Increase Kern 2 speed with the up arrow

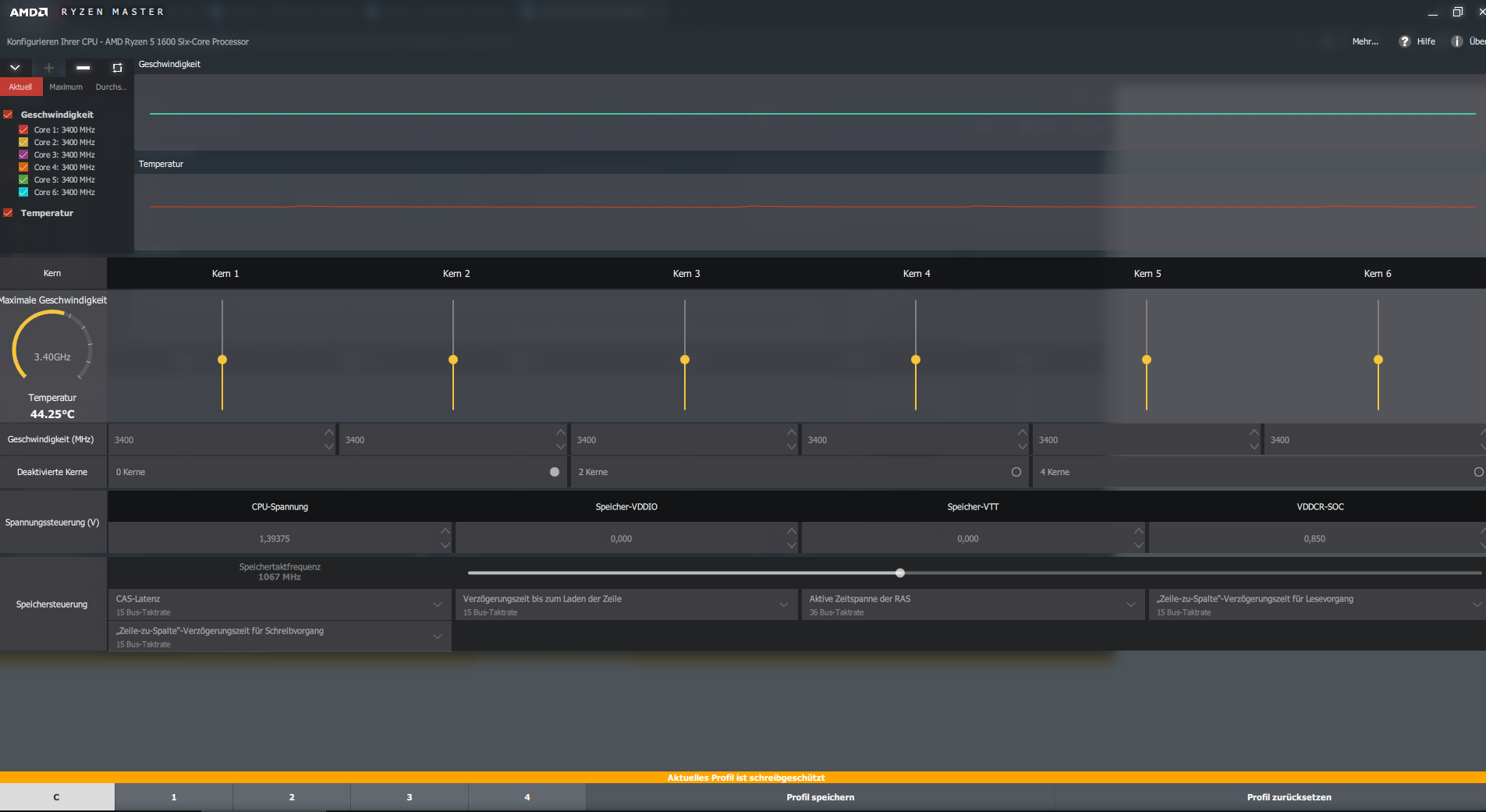click(561, 432)
